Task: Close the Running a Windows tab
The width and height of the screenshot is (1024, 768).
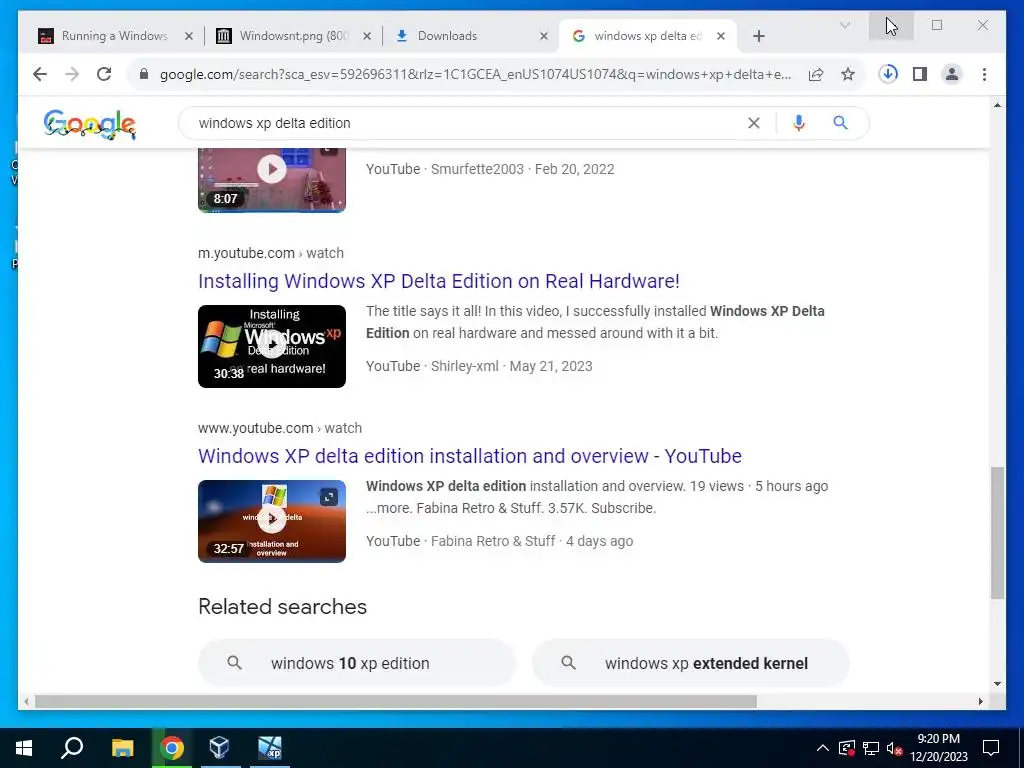Action: tap(189, 36)
